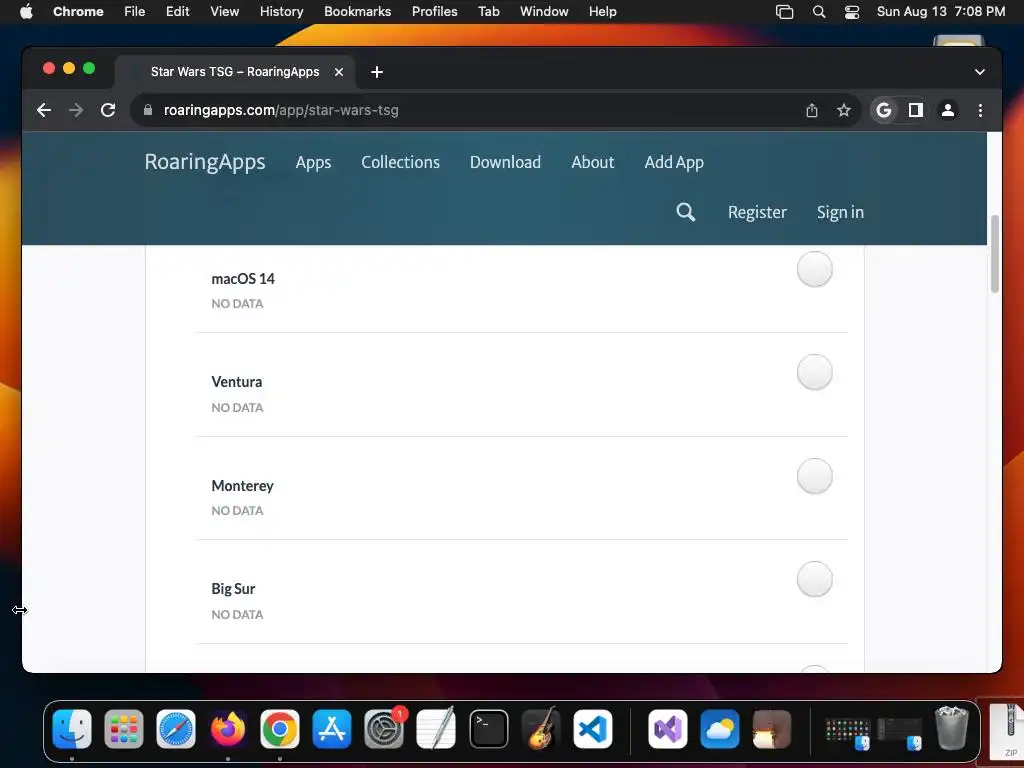Open a new browser tab
This screenshot has height=768, width=1024.
coord(377,72)
